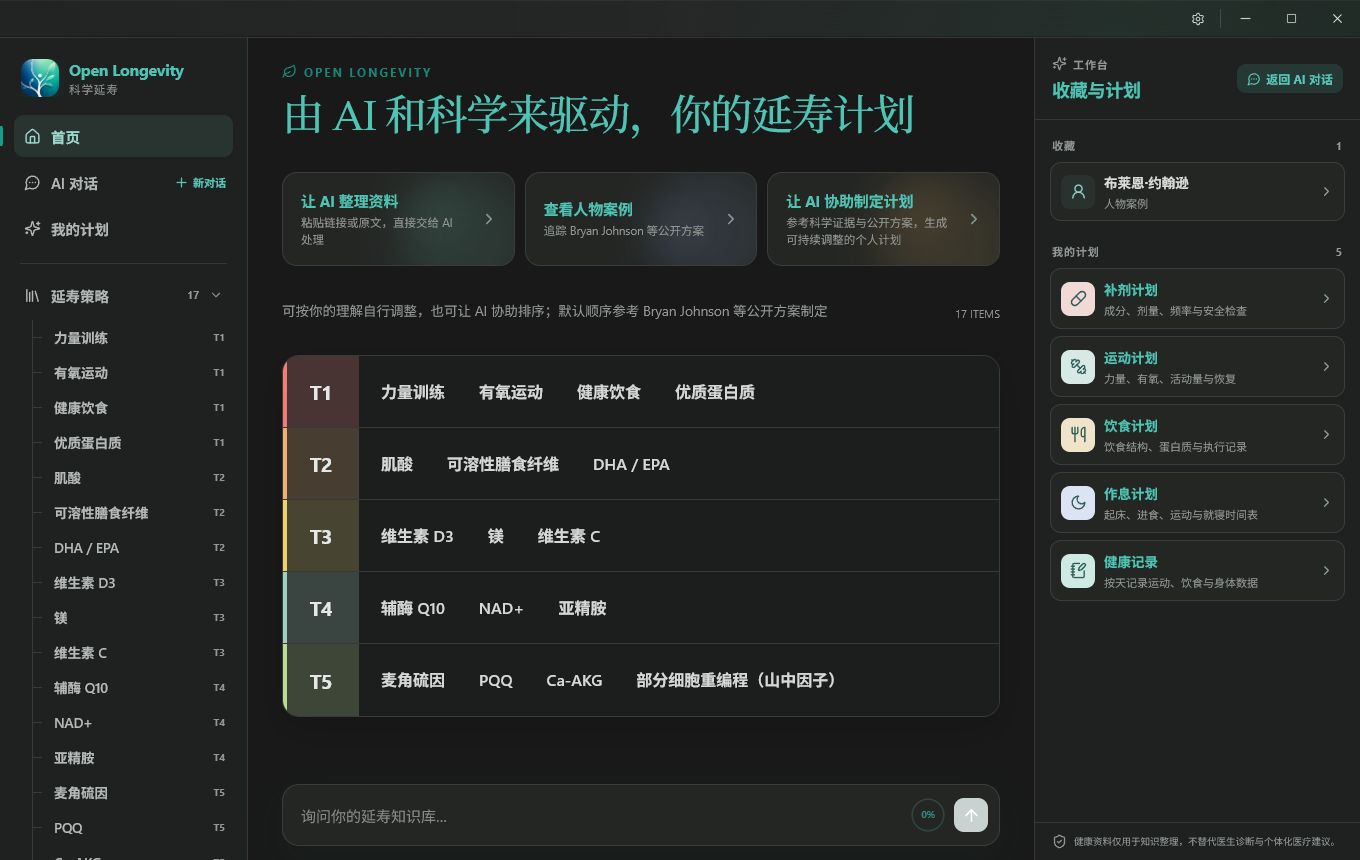This screenshot has width=1360, height=860.
Task: Click the 17 ITEMS count label
Action: pos(977,314)
